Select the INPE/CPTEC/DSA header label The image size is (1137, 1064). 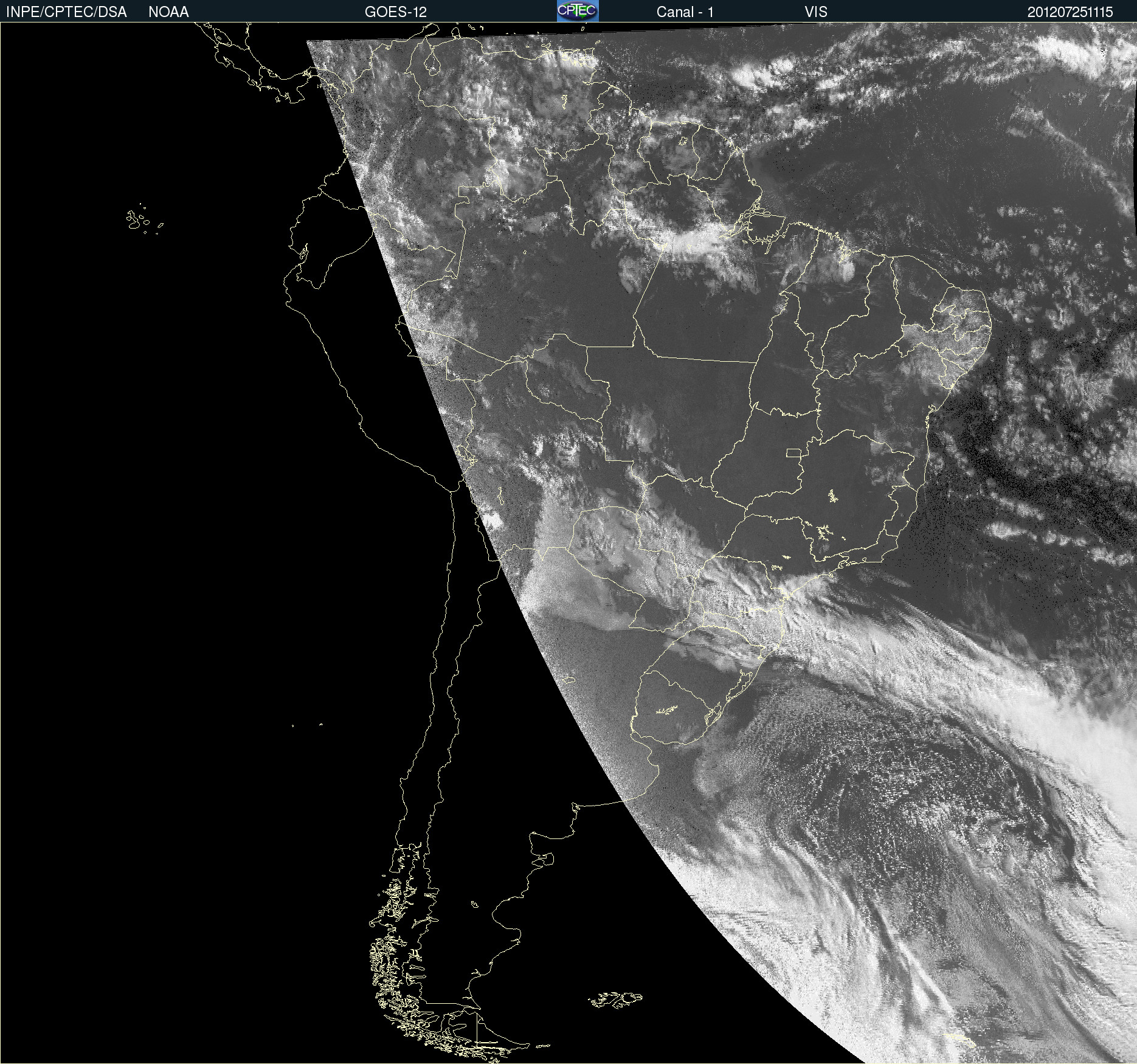click(66, 12)
